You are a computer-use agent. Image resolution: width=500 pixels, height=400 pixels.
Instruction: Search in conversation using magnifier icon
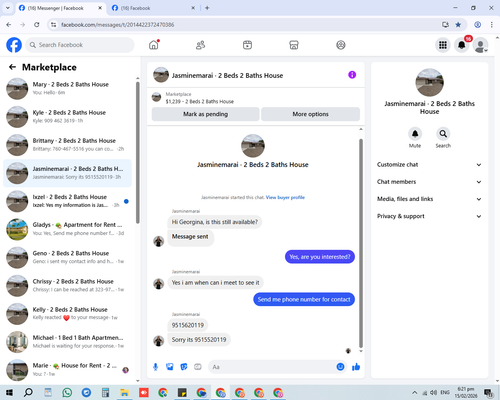pyautogui.click(x=443, y=134)
